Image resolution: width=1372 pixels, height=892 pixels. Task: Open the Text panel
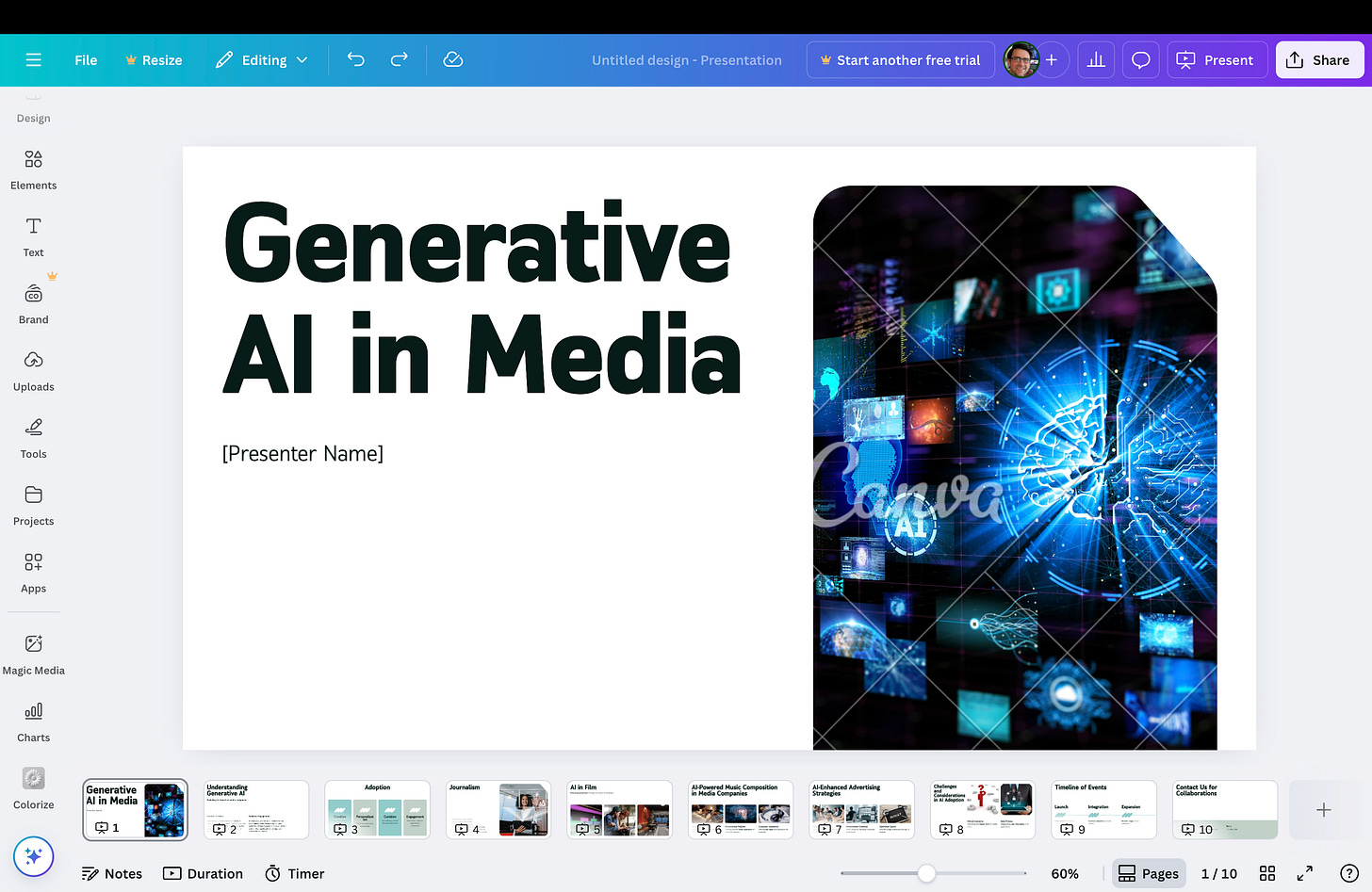(x=33, y=235)
